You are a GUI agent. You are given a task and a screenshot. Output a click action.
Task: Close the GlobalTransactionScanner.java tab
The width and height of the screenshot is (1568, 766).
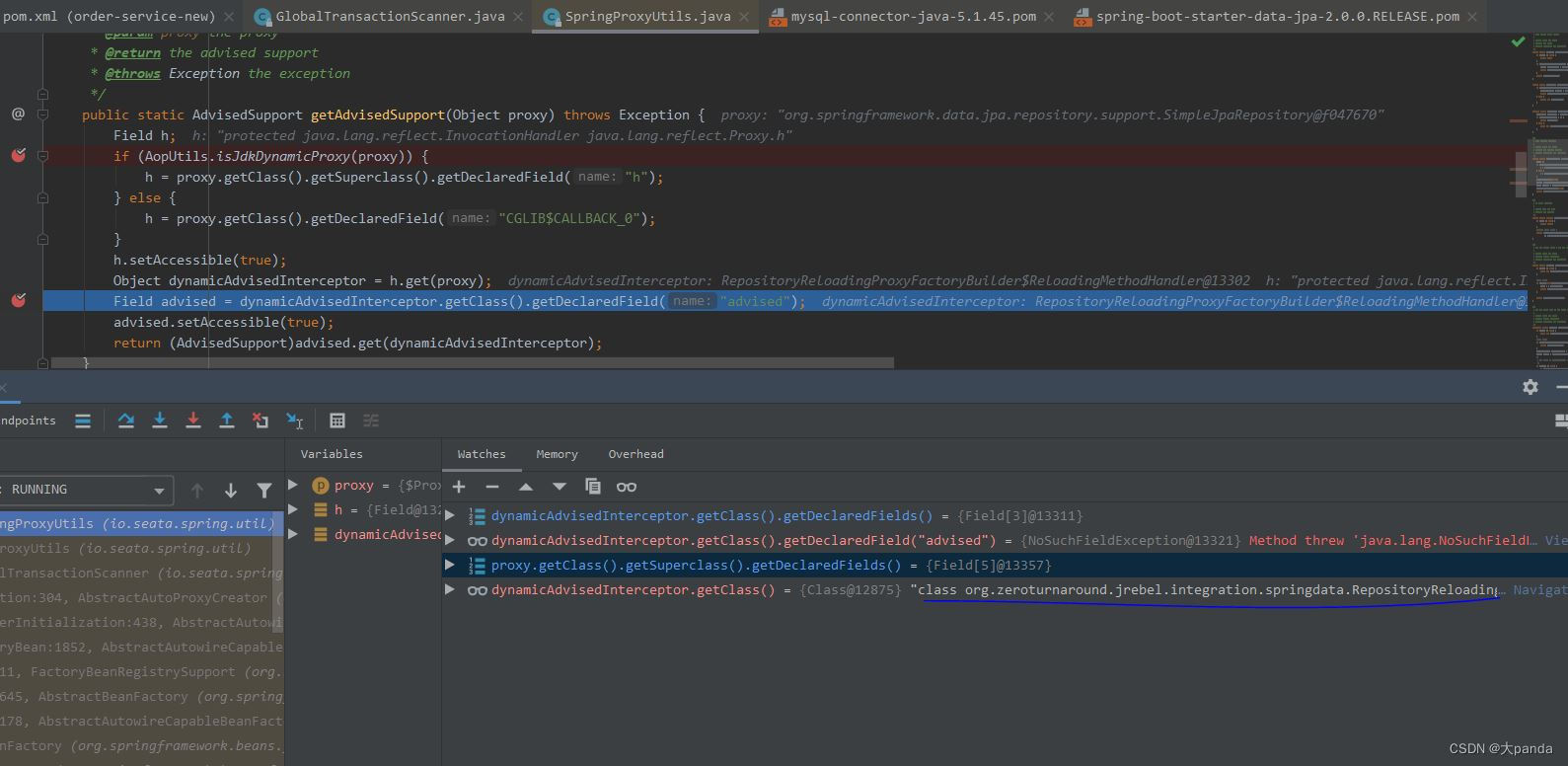point(519,17)
